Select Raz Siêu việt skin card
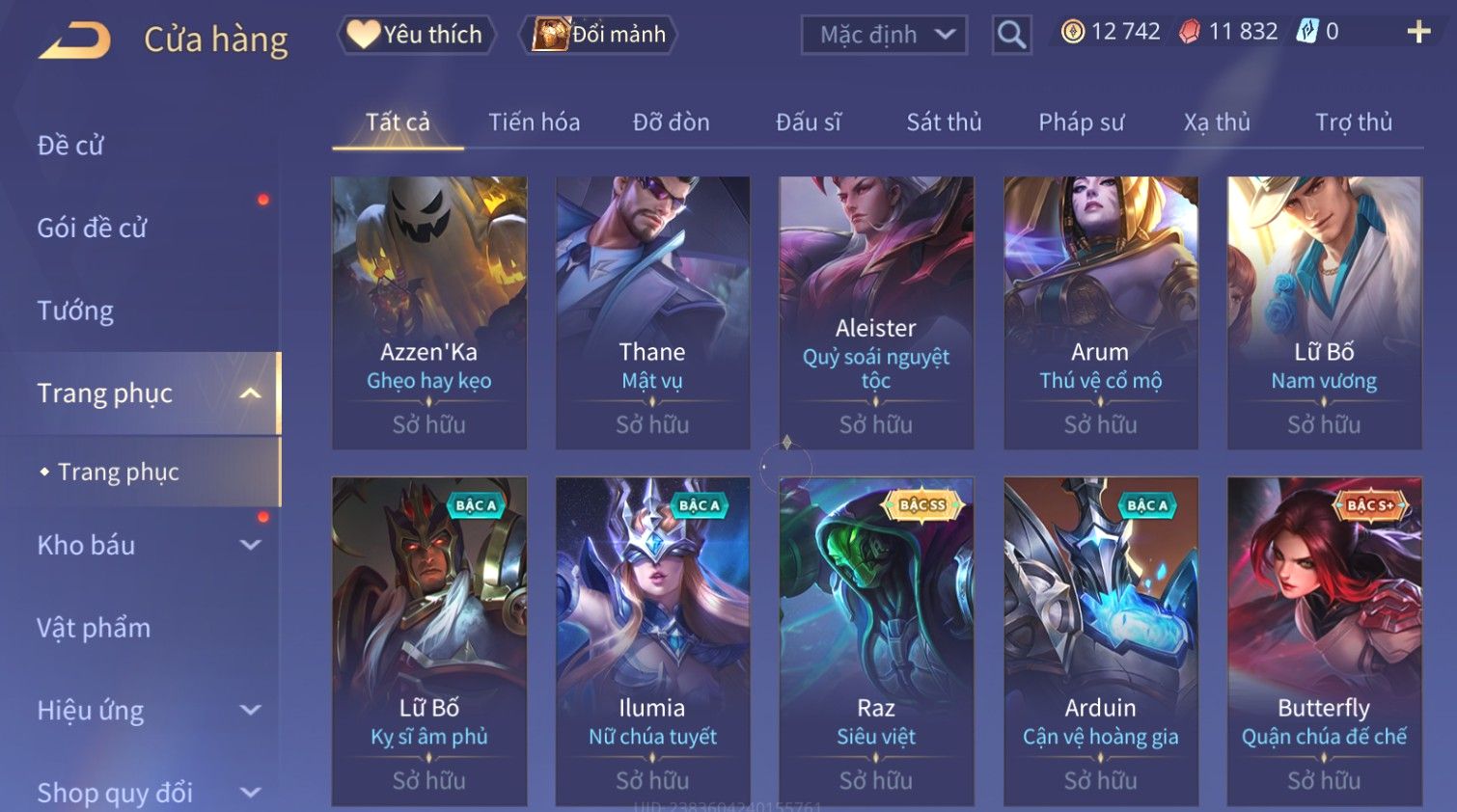1457x812 pixels. (876, 641)
